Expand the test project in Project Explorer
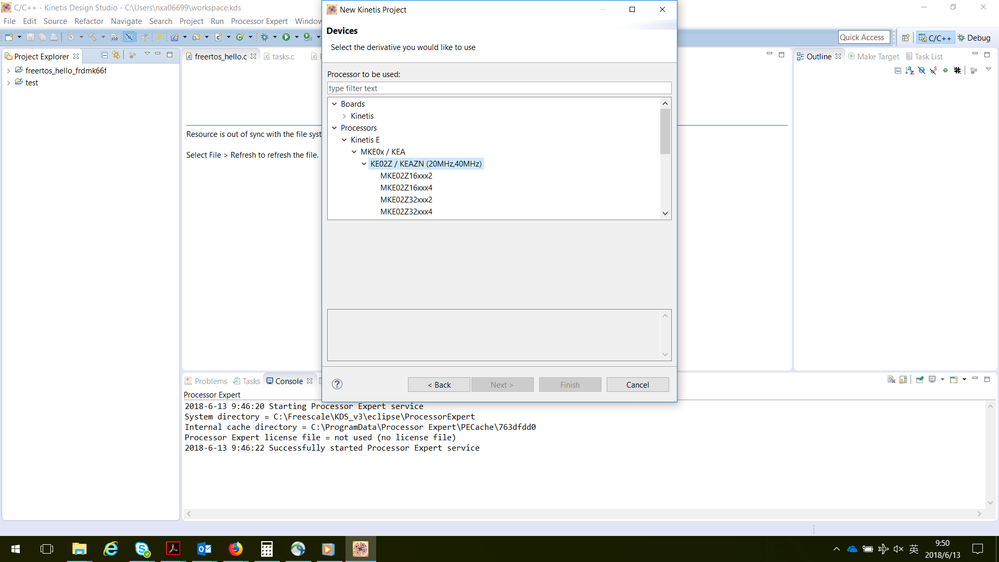Viewport: 999px width, 562px height. click(8, 83)
